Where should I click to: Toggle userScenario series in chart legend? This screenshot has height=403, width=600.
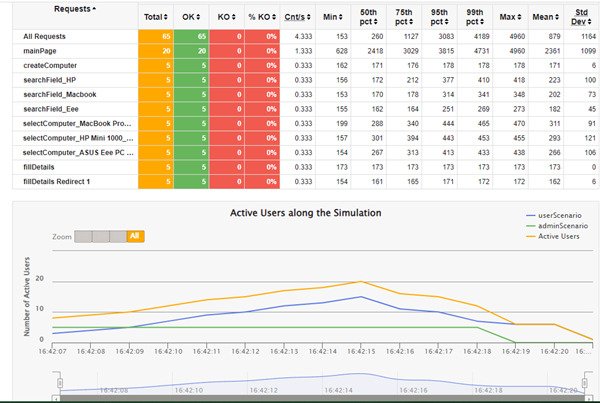554,215
